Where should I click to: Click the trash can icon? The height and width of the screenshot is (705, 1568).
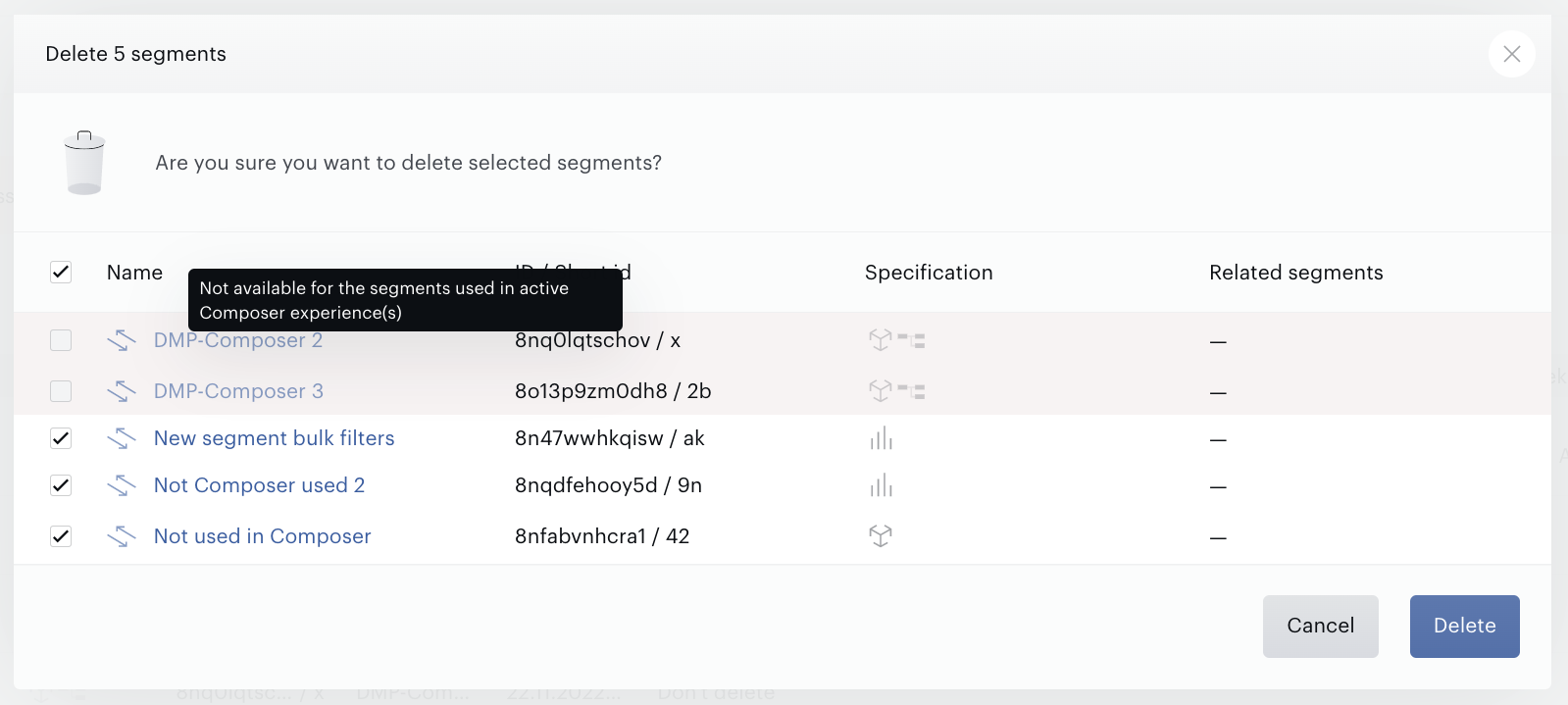tap(84, 163)
